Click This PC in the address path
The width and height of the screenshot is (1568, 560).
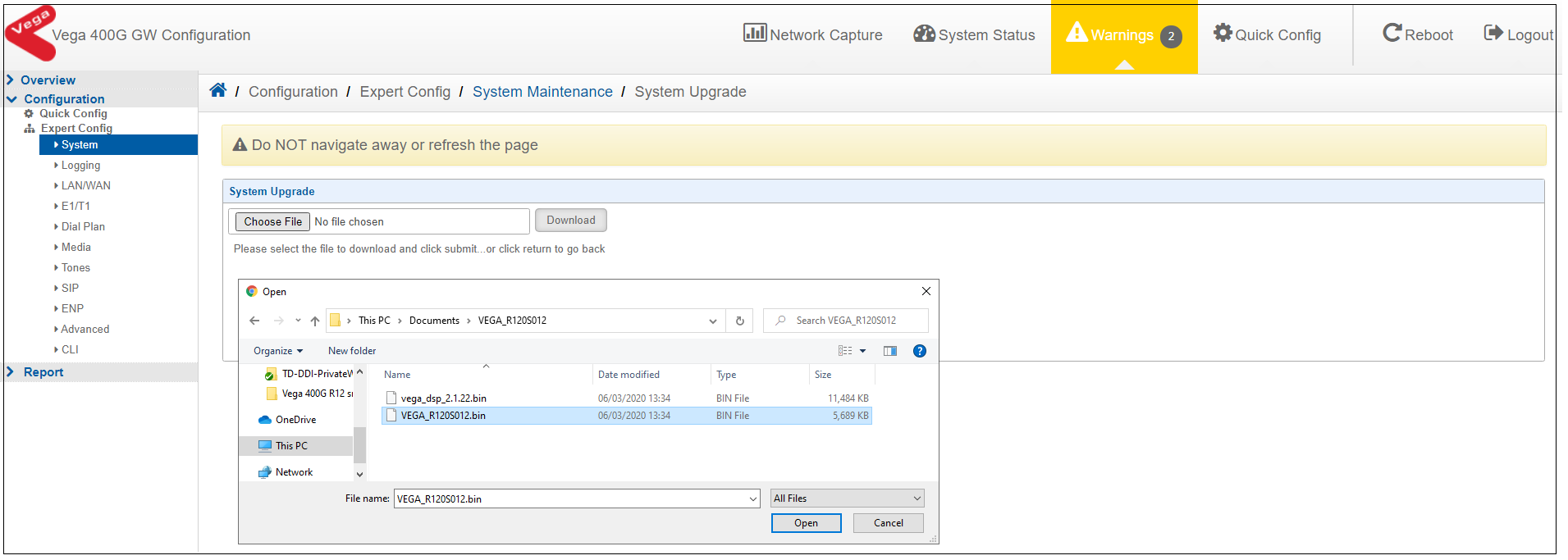pyautogui.click(x=374, y=321)
